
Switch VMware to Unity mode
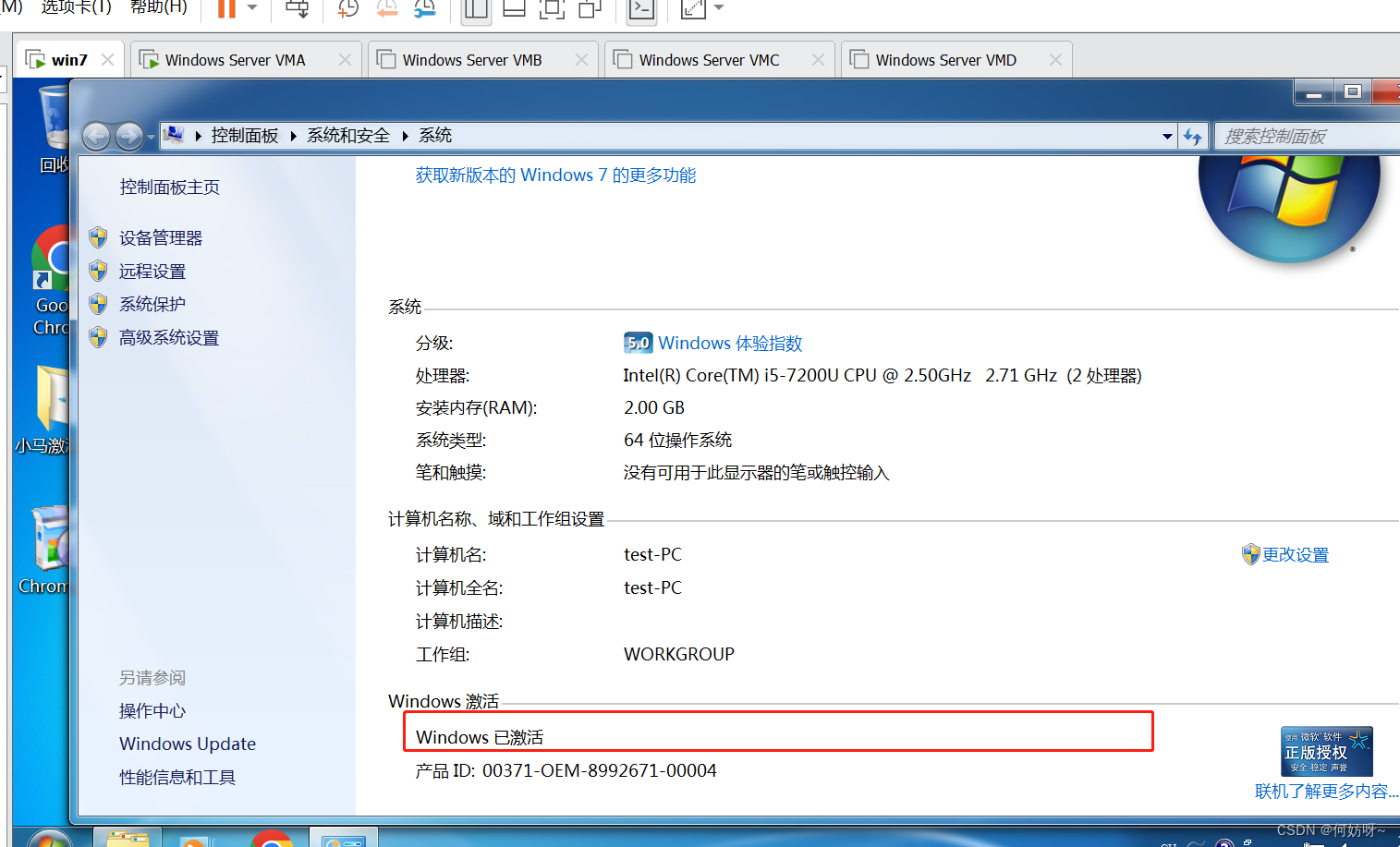coord(590,8)
